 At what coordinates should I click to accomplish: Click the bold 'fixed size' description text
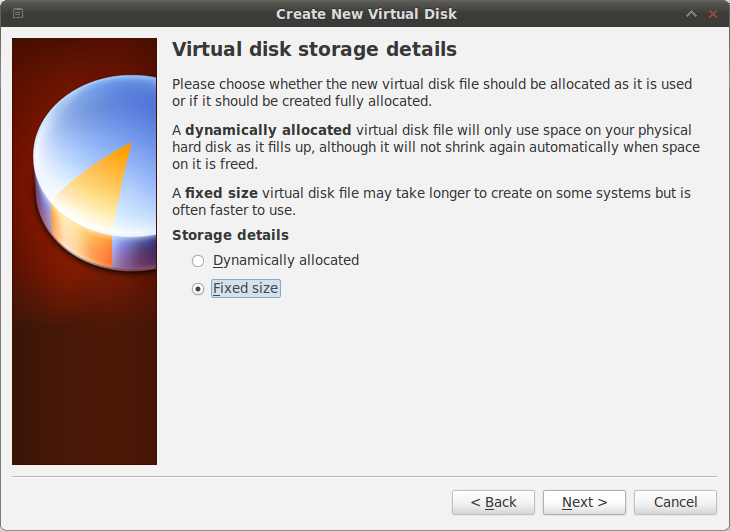(221, 193)
